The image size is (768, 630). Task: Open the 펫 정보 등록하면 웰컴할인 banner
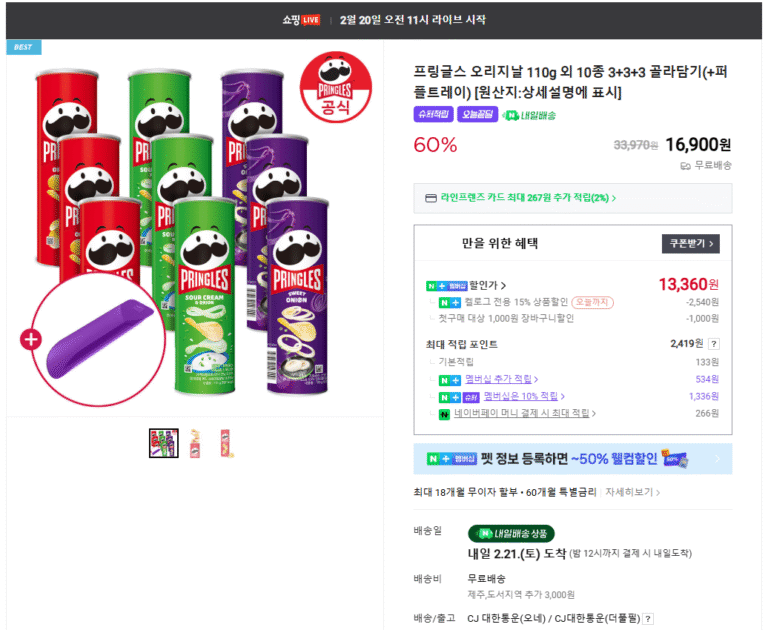pyautogui.click(x=573, y=459)
